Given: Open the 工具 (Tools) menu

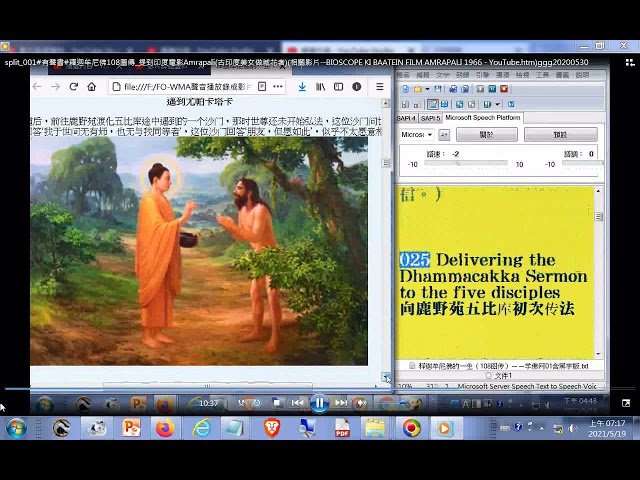Looking at the screenshot, I should pos(542,75).
